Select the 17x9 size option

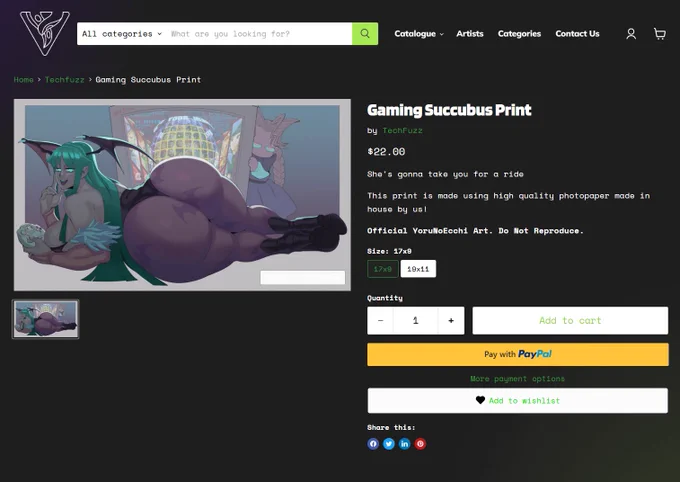(x=382, y=269)
